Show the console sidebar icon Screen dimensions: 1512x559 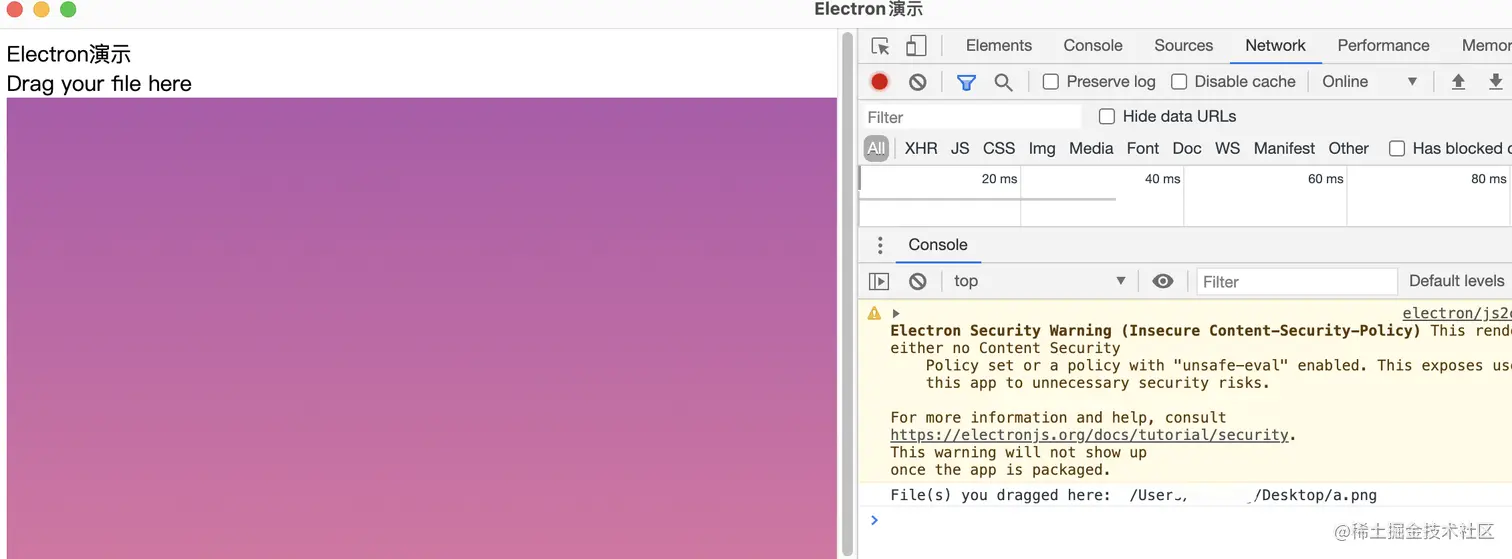(x=879, y=282)
